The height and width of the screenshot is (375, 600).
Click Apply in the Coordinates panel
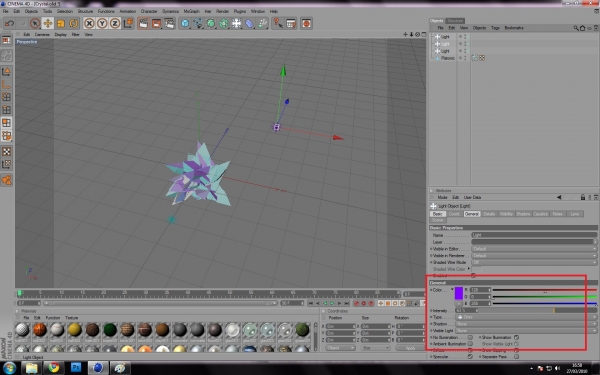click(410, 348)
